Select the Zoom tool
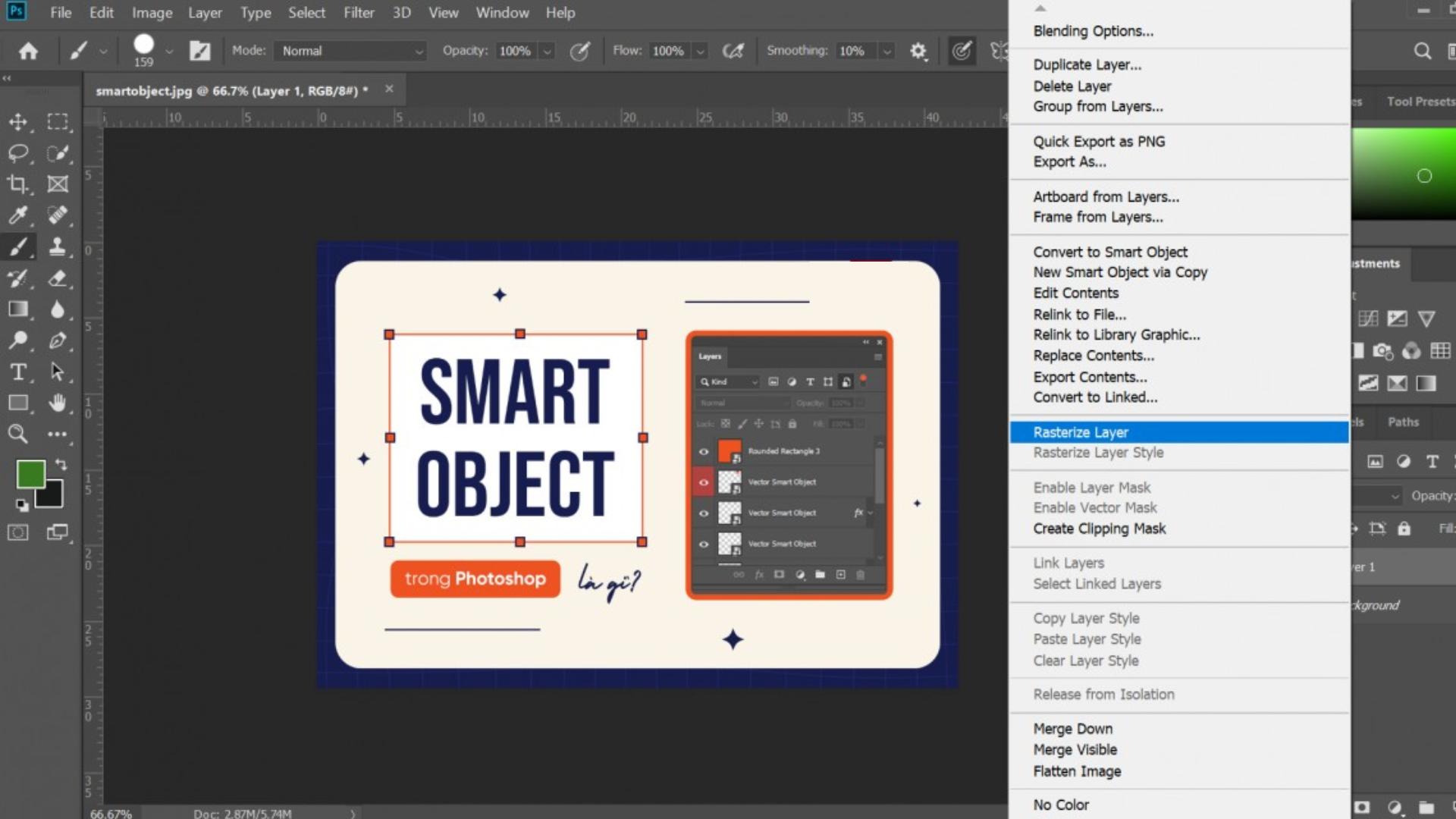 (17, 434)
